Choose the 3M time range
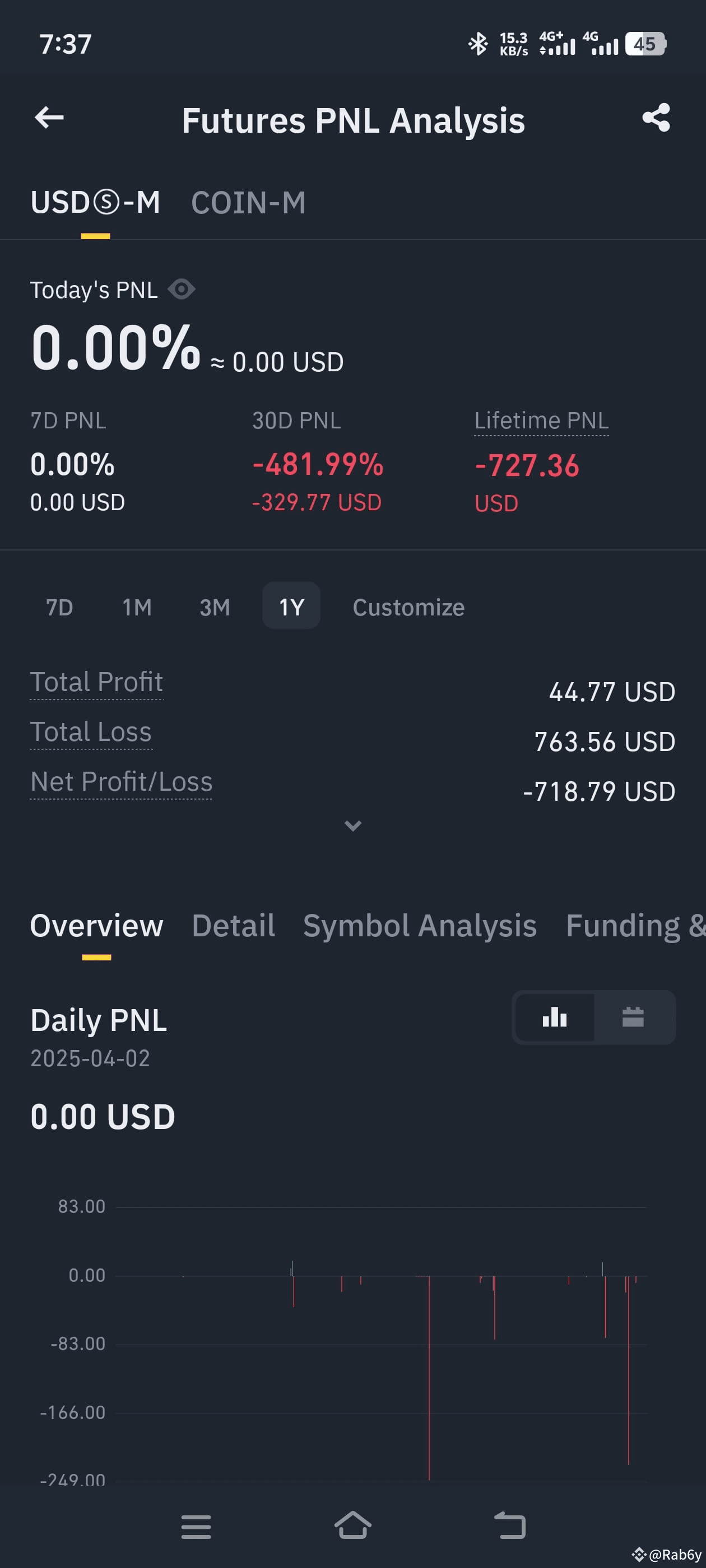This screenshot has width=706, height=1568. (215, 607)
